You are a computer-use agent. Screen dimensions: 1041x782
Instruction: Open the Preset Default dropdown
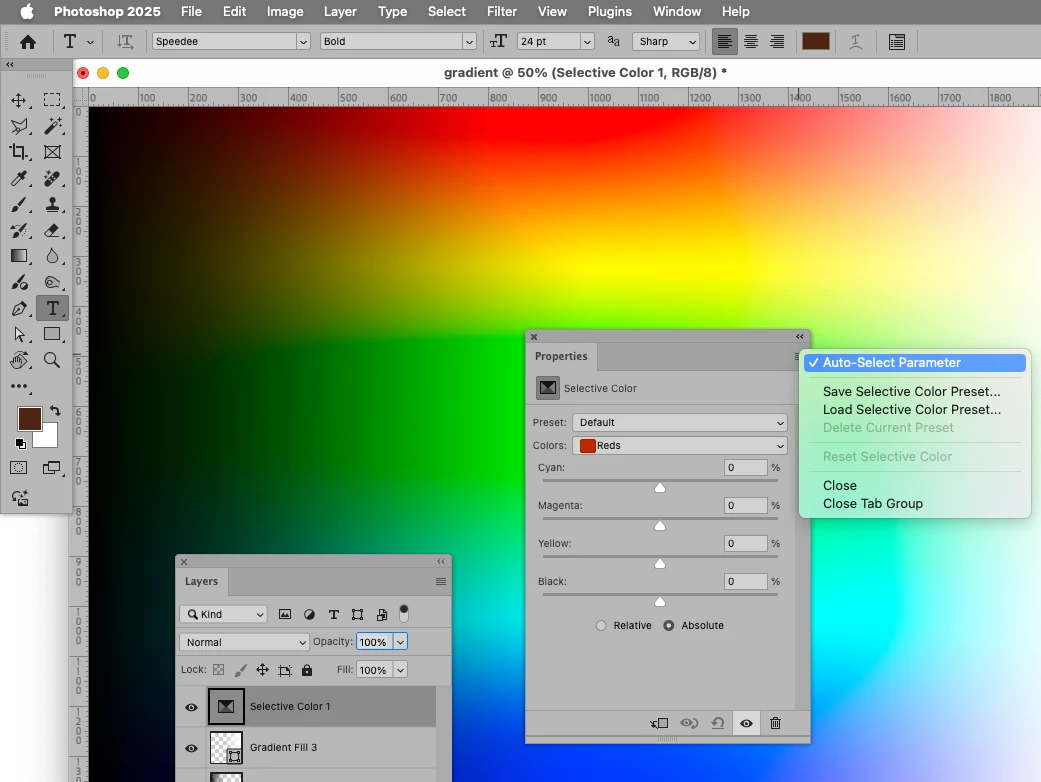click(x=680, y=422)
